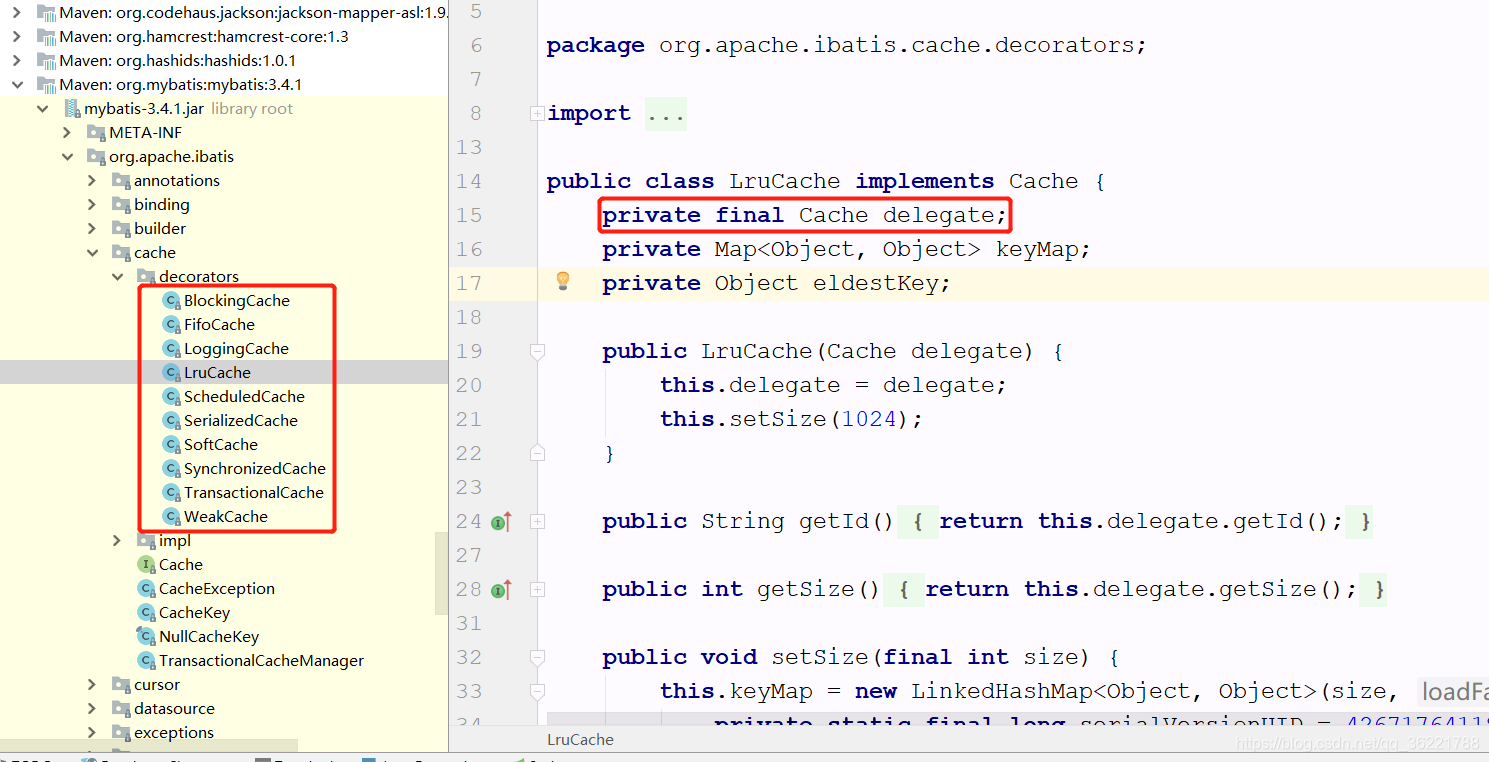1489x762 pixels.
Task: Click the LoggingCache class icon
Action: point(171,348)
